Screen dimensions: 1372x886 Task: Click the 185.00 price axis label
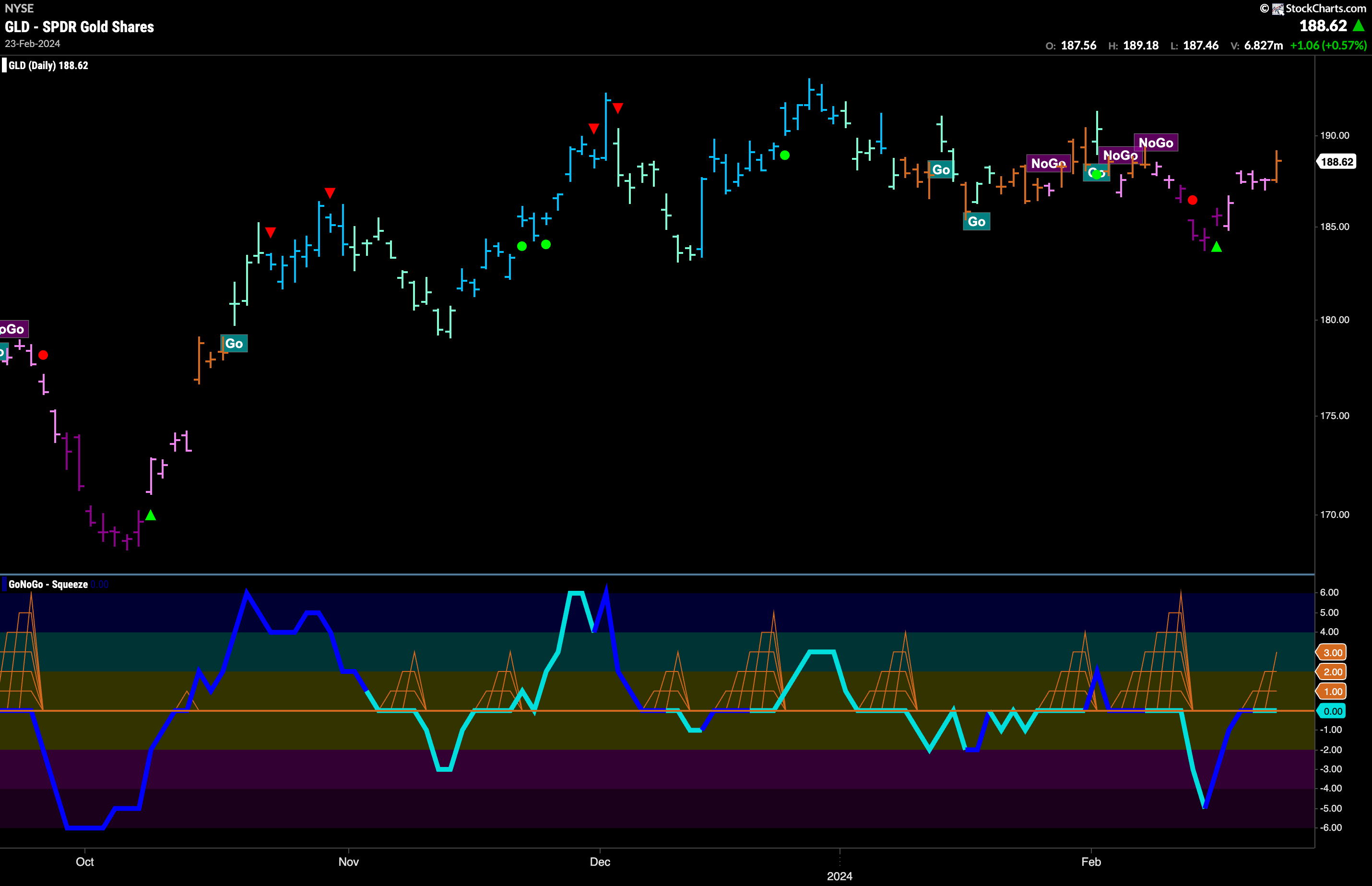pos(1335,227)
